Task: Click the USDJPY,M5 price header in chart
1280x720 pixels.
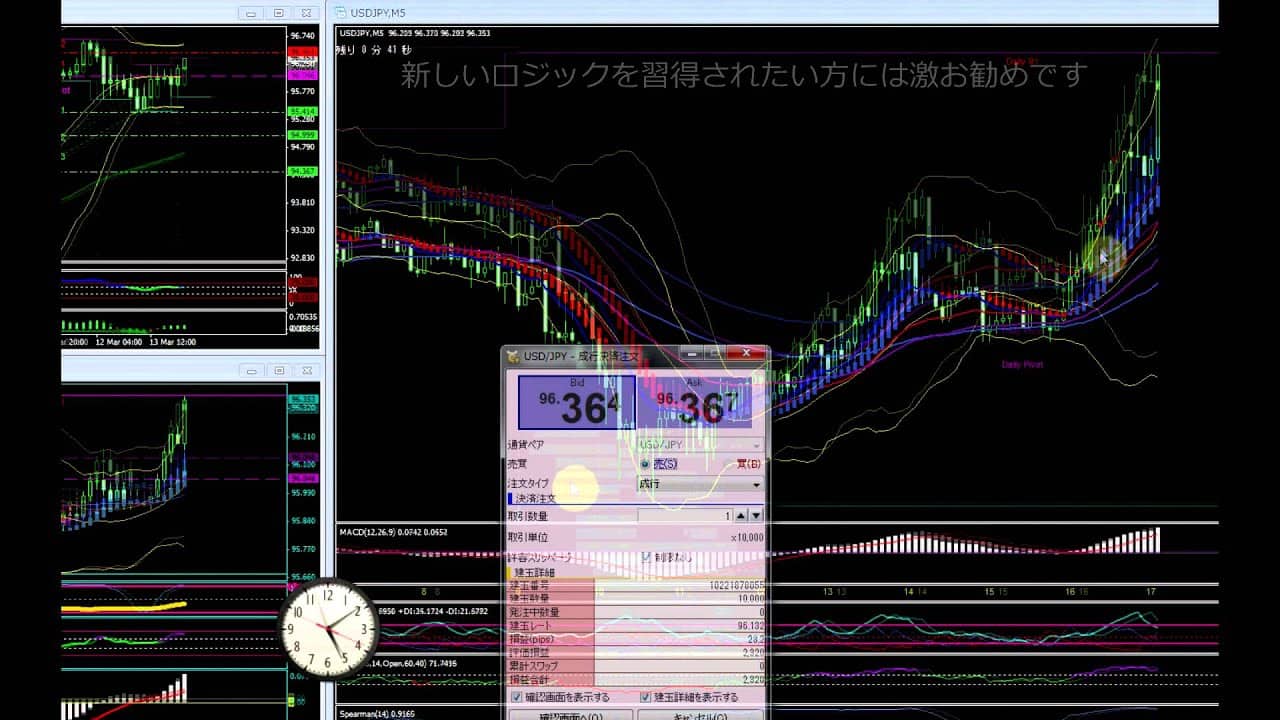Action: [414, 33]
